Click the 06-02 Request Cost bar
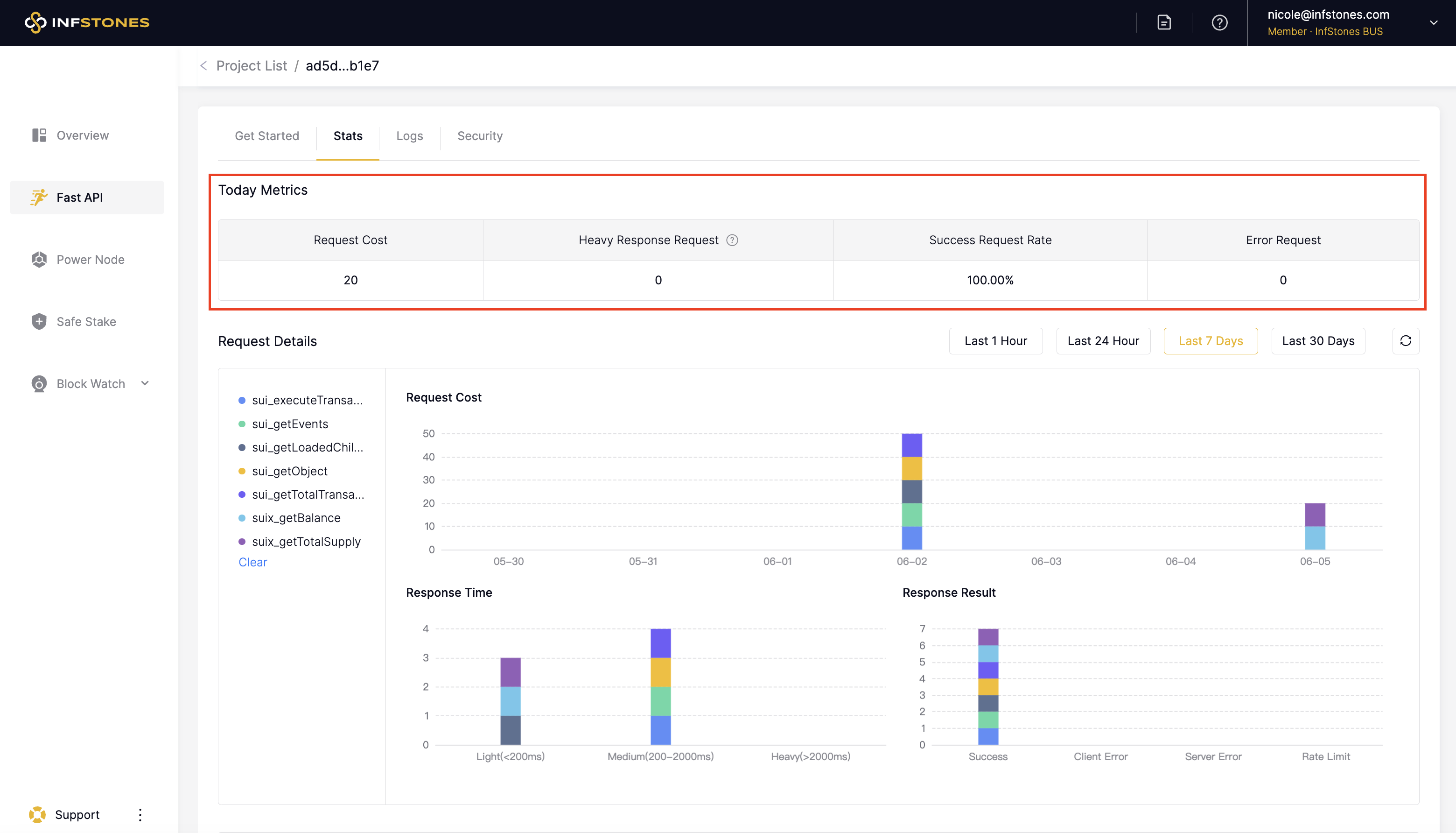The image size is (1456, 833). point(911,492)
